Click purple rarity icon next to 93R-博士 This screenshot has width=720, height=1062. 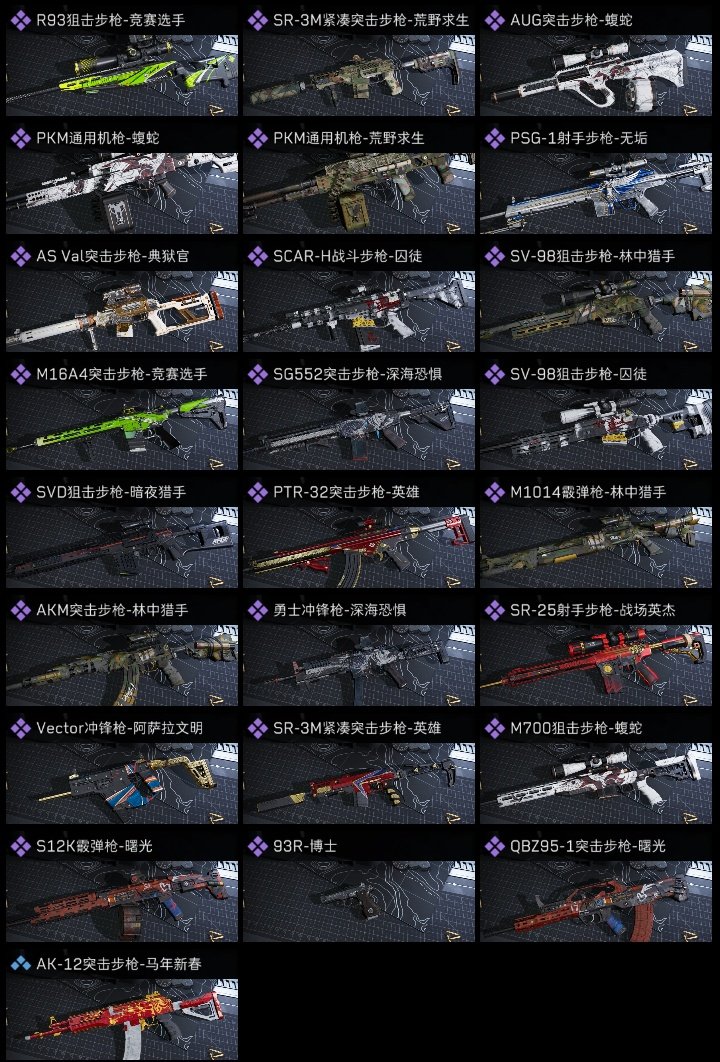(258, 846)
